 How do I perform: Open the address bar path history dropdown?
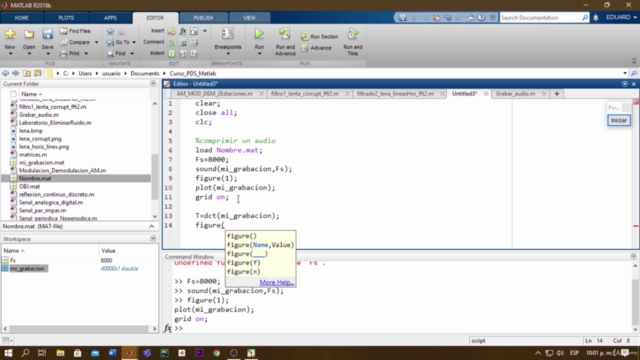click(625, 73)
